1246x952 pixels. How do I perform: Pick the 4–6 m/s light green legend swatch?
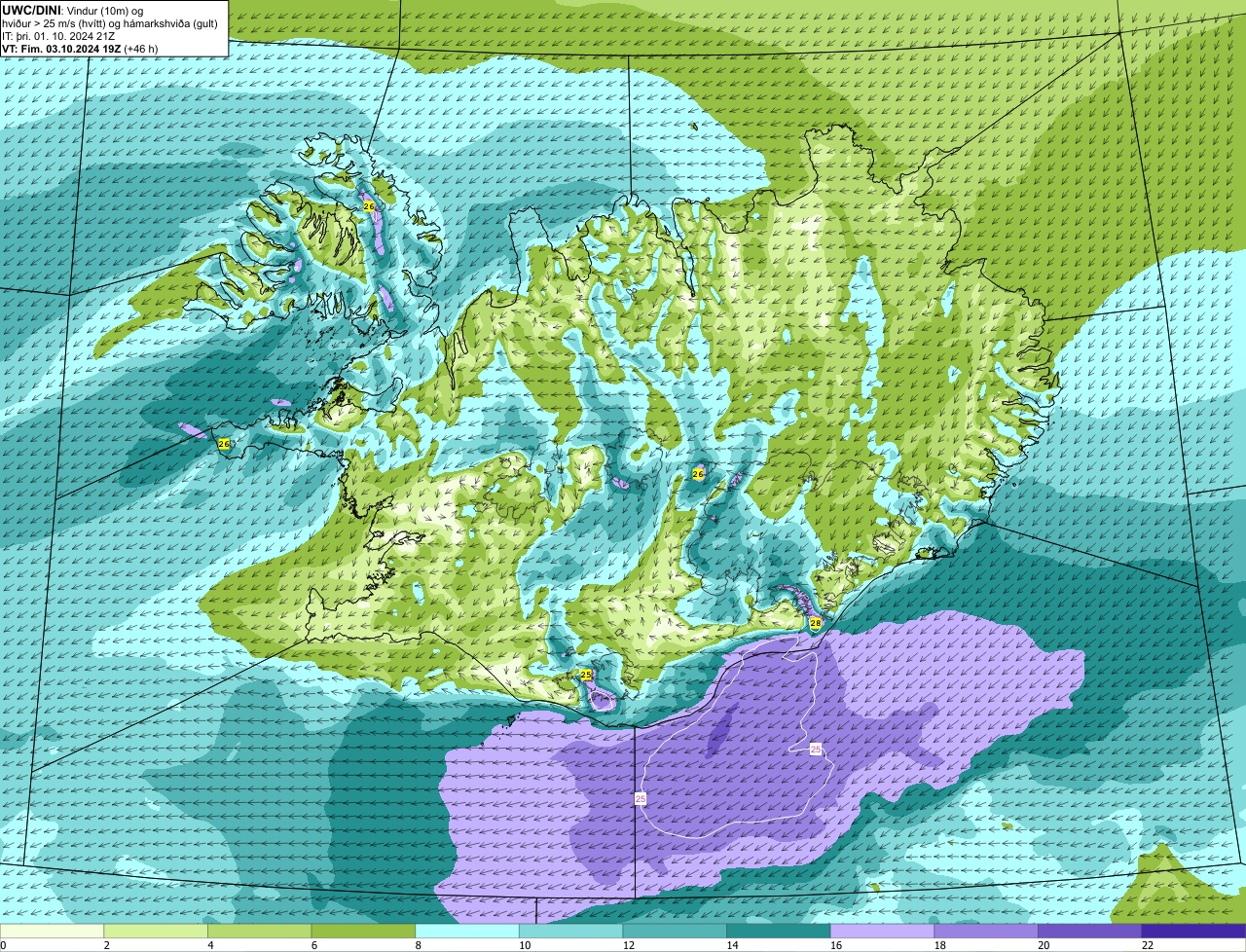click(259, 932)
